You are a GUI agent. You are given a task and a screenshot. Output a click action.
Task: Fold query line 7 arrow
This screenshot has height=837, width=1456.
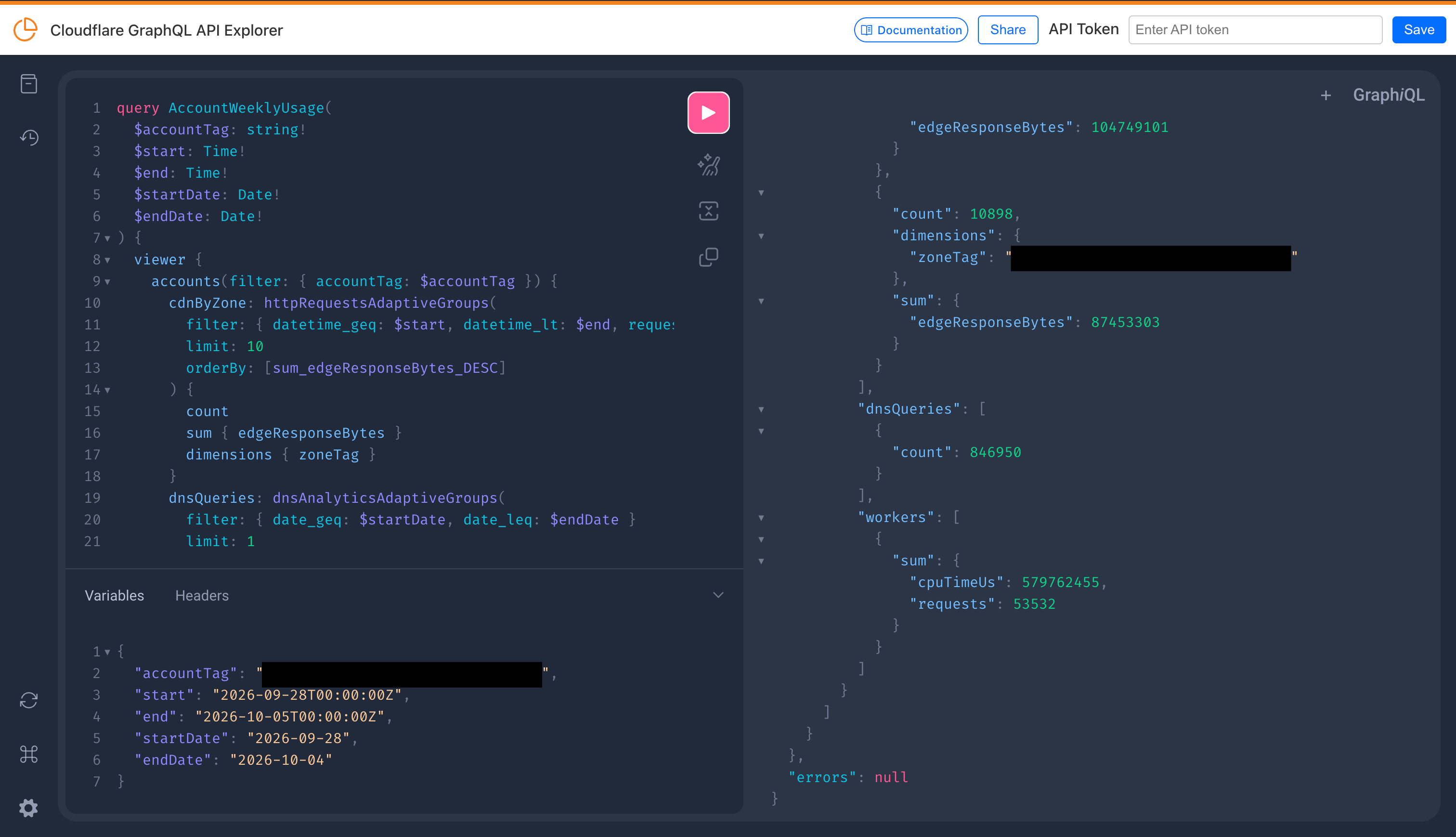coord(107,238)
